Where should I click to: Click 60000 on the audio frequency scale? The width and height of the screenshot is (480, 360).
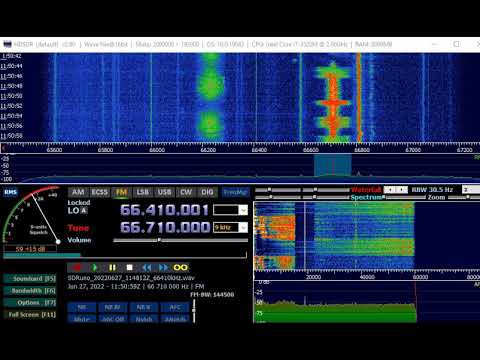tap(421, 277)
